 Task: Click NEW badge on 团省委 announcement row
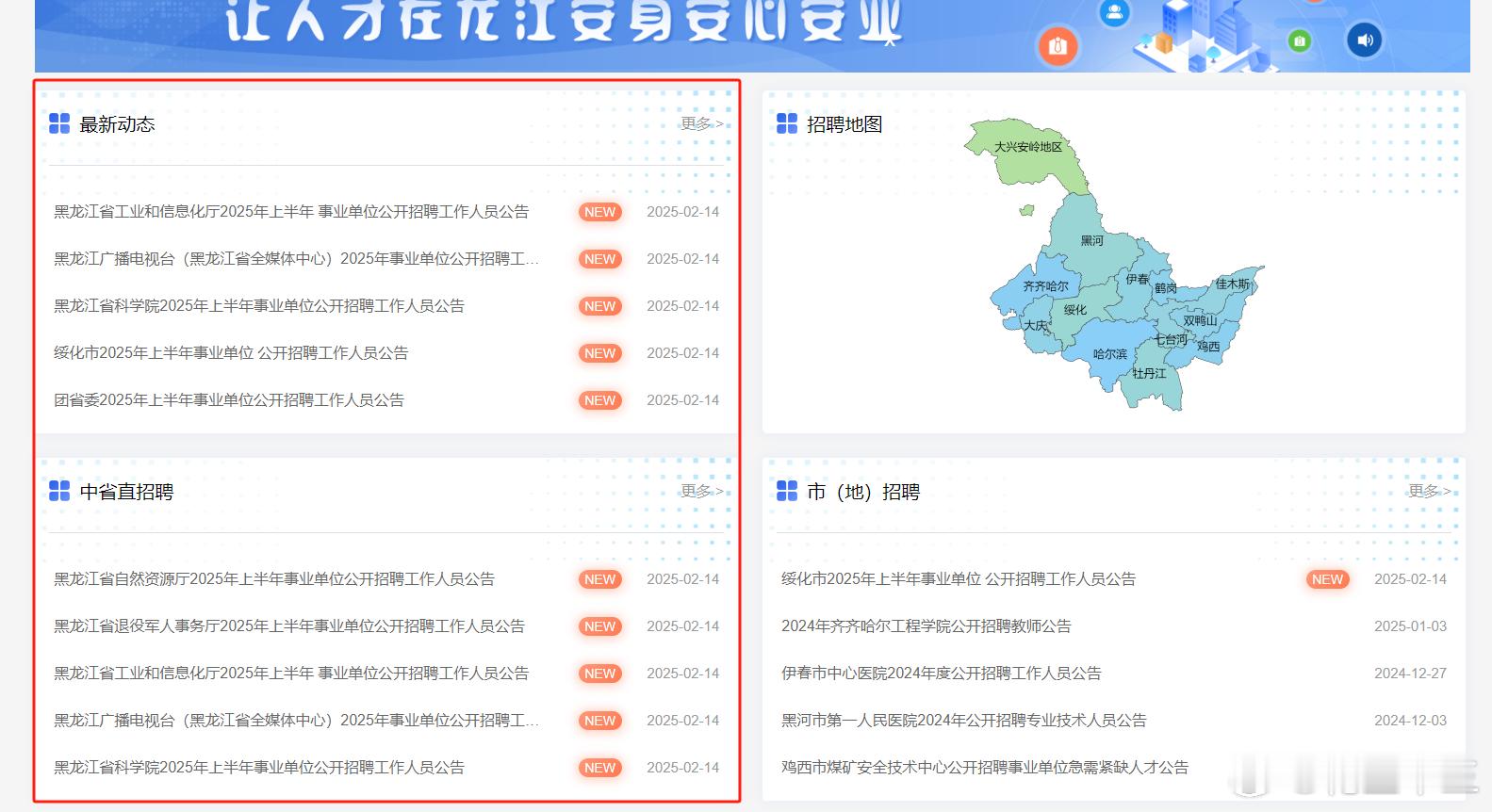tap(599, 400)
